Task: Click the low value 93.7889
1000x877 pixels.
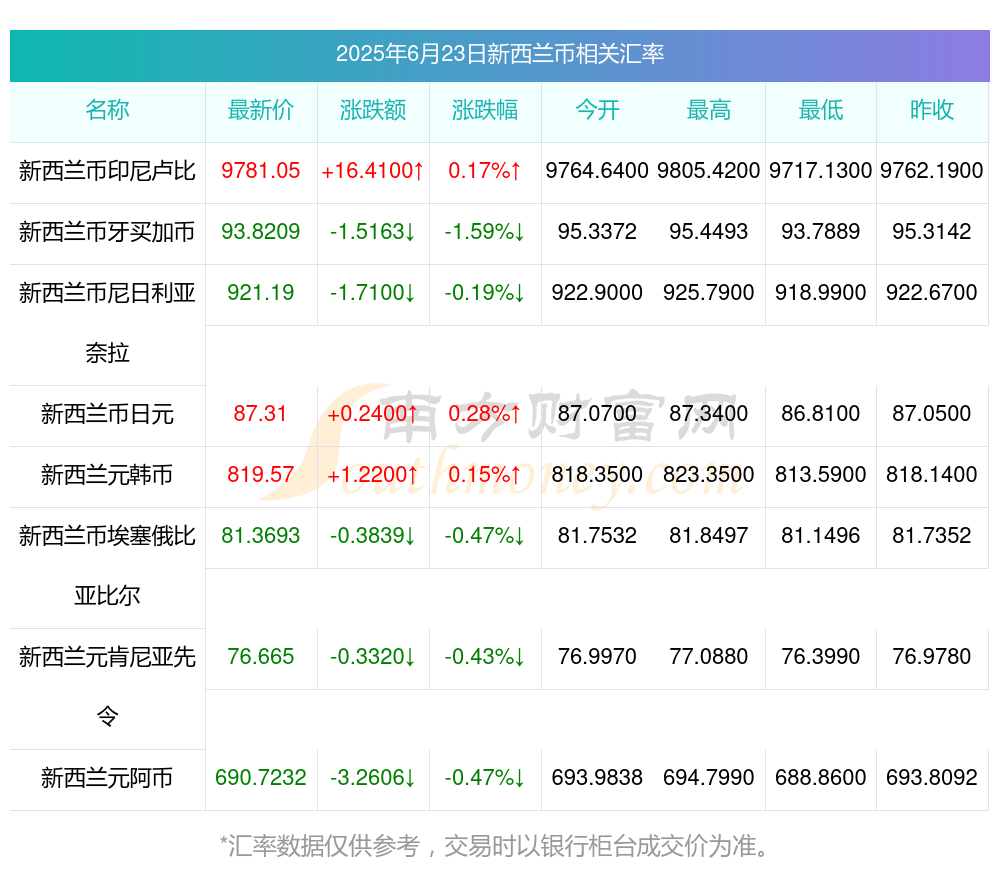Action: pos(821,232)
